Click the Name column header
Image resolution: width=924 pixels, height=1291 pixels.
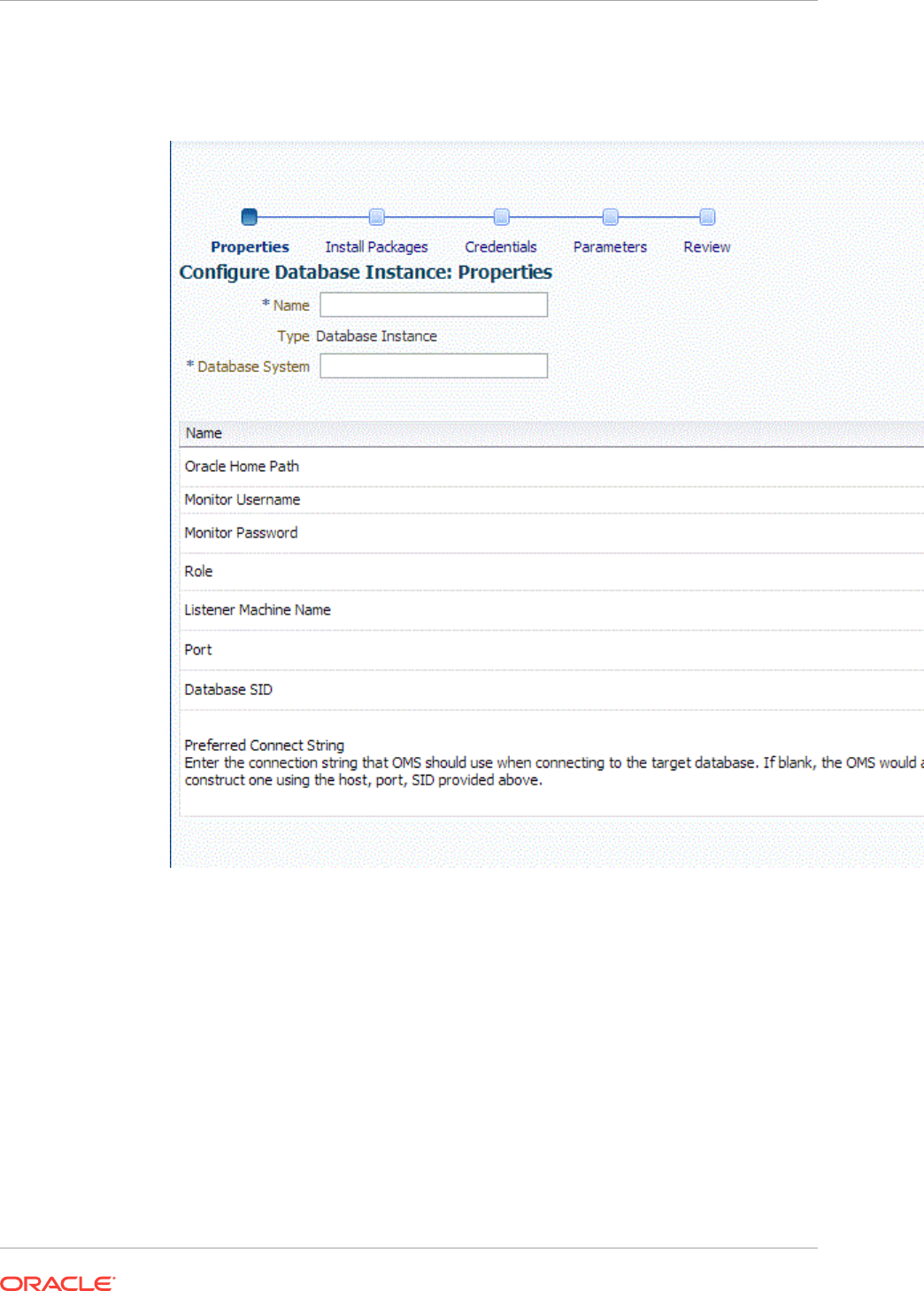551,433
